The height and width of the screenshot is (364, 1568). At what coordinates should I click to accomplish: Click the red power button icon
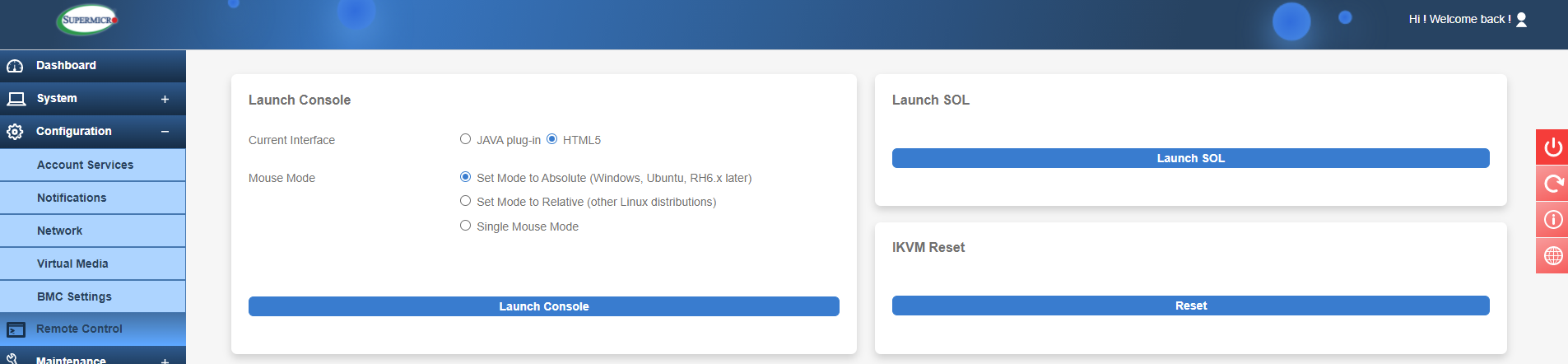point(1552,147)
